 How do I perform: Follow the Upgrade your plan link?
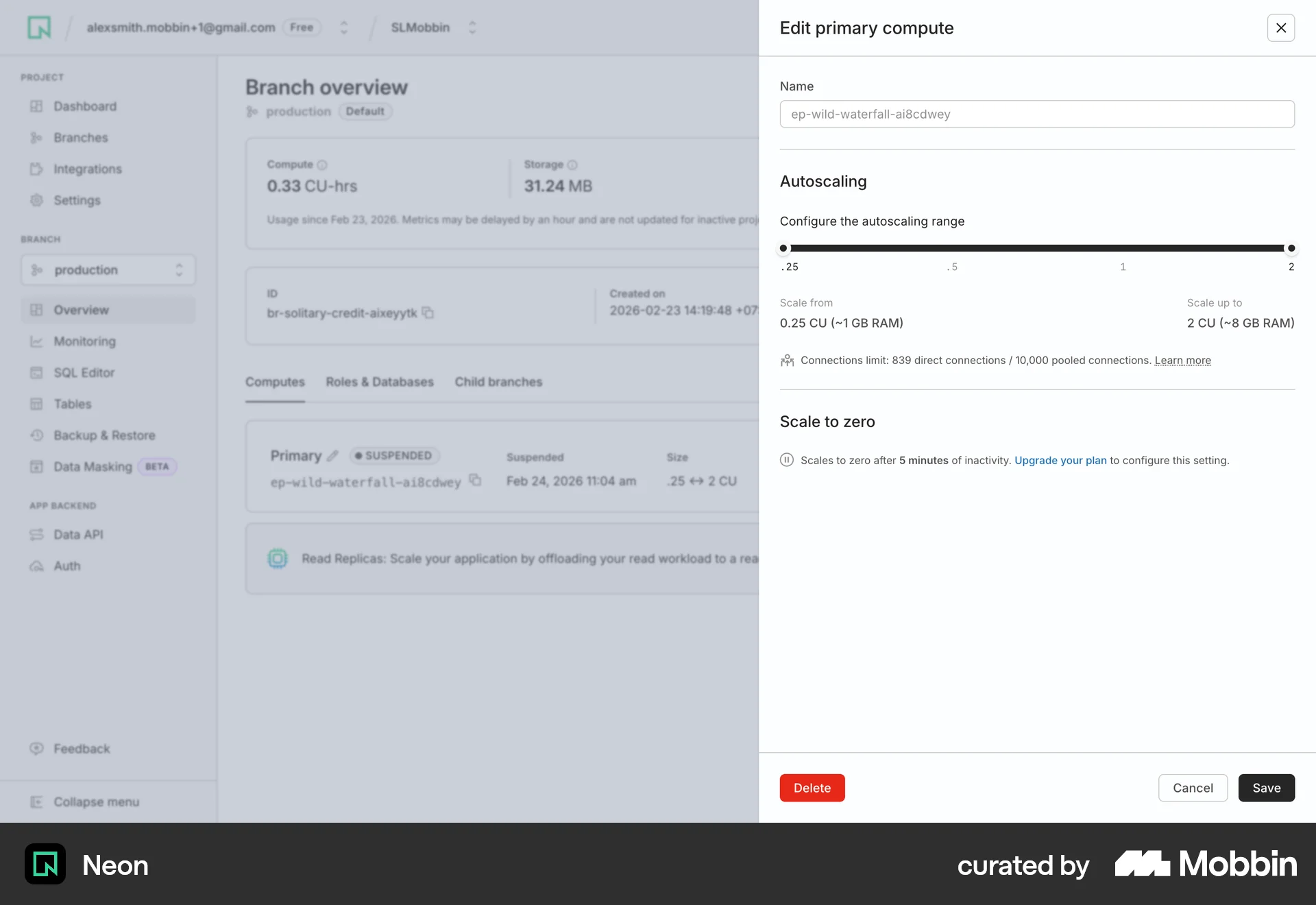(x=1060, y=461)
